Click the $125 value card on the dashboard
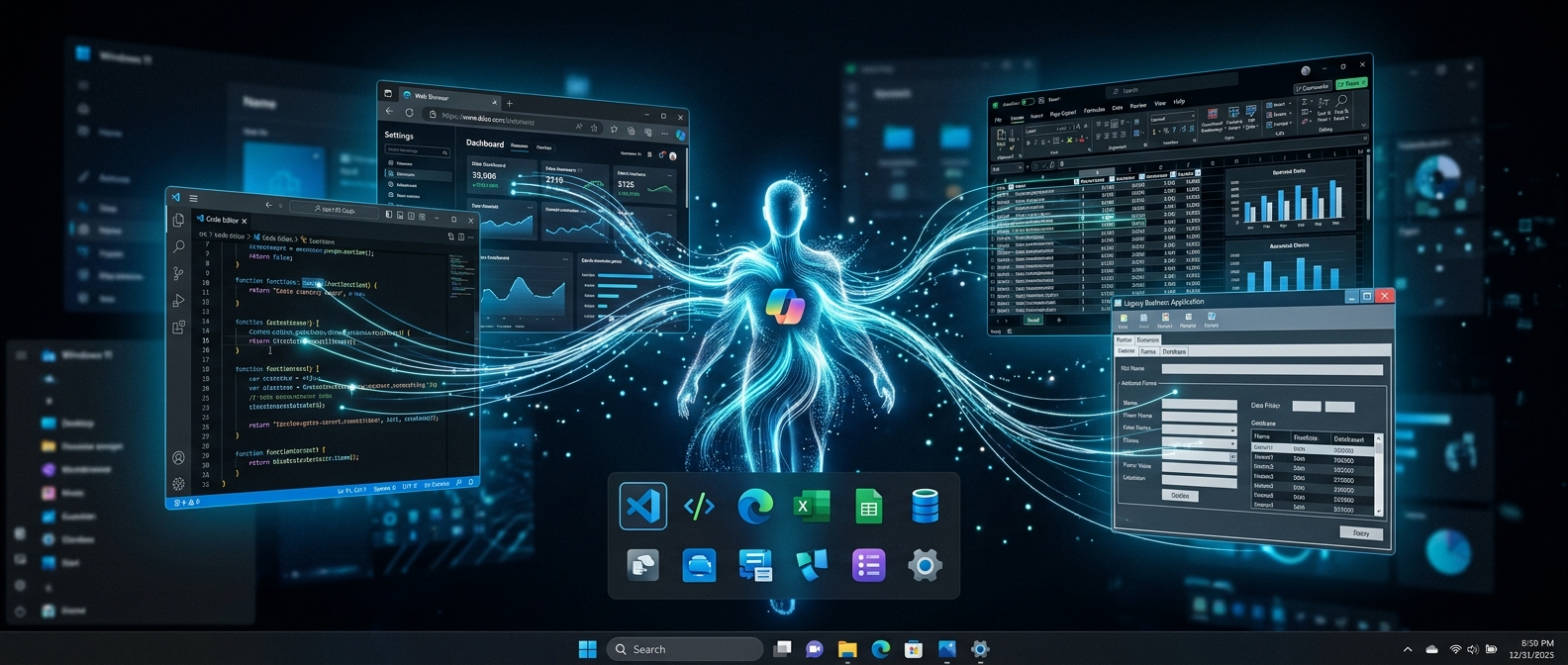 [644, 184]
